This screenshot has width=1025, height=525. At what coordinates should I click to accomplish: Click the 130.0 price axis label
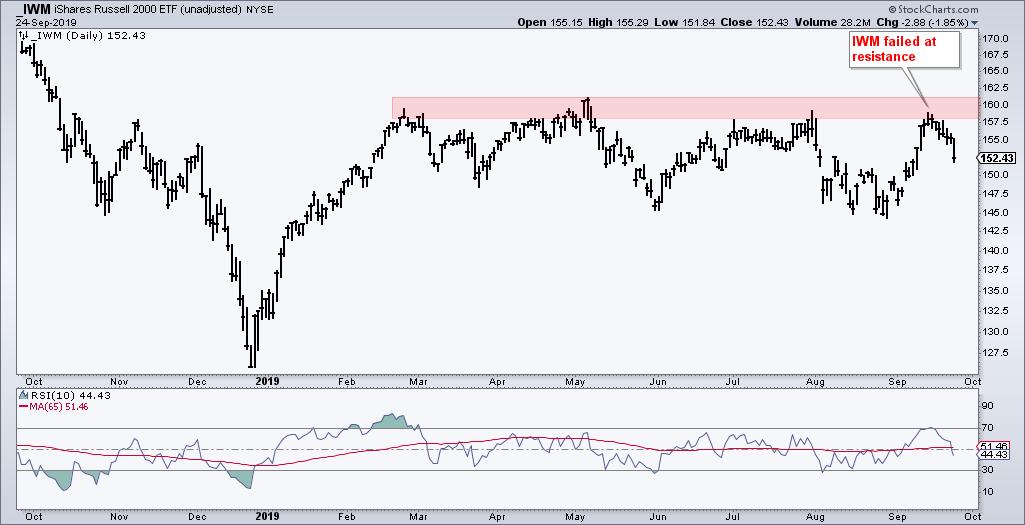tap(998, 331)
